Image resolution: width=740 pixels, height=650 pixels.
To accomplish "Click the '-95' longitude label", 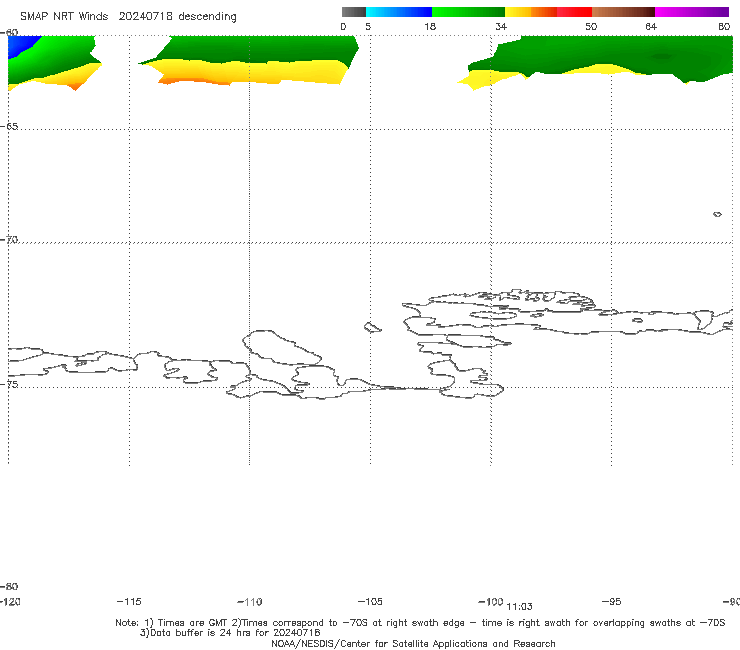I will (612, 602).
